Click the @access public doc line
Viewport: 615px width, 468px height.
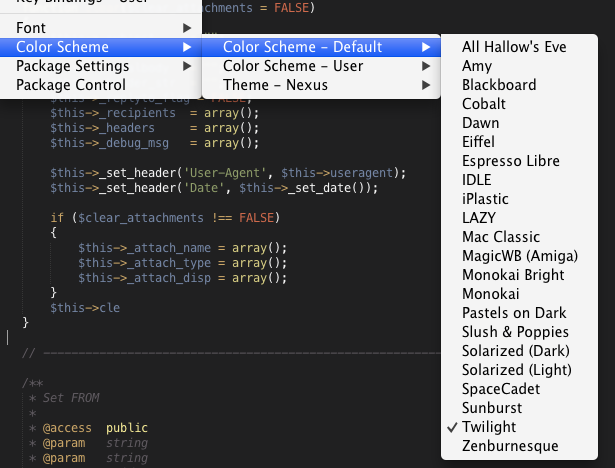coord(89,428)
